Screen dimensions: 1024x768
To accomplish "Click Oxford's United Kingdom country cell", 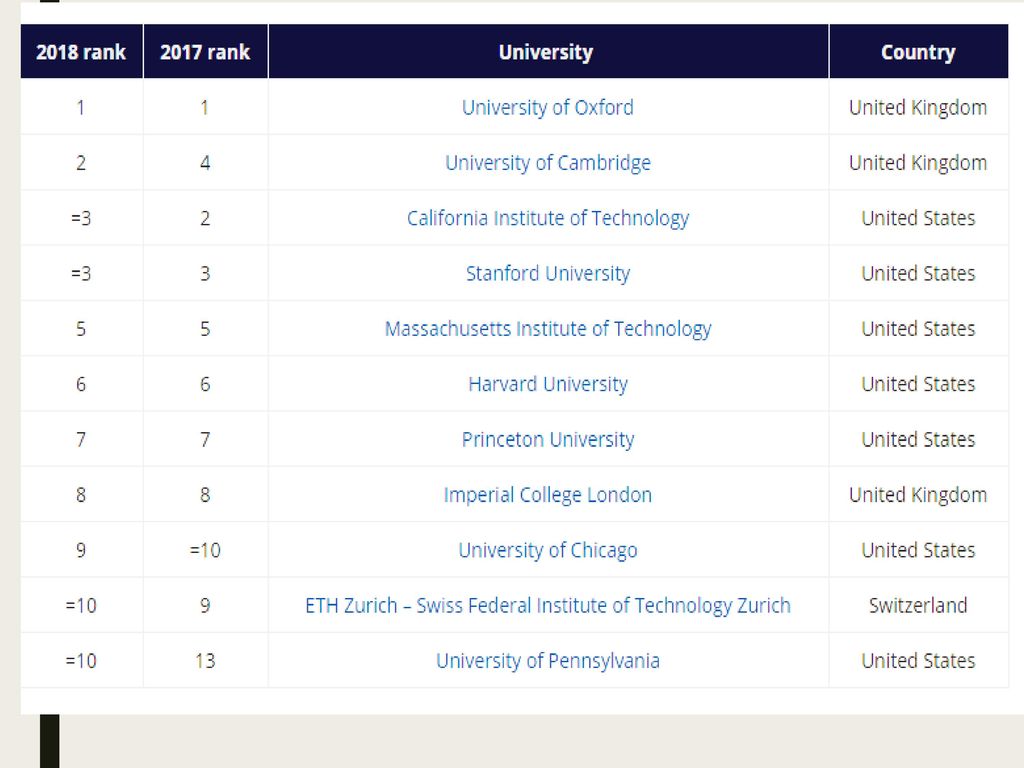I will (918, 107).
